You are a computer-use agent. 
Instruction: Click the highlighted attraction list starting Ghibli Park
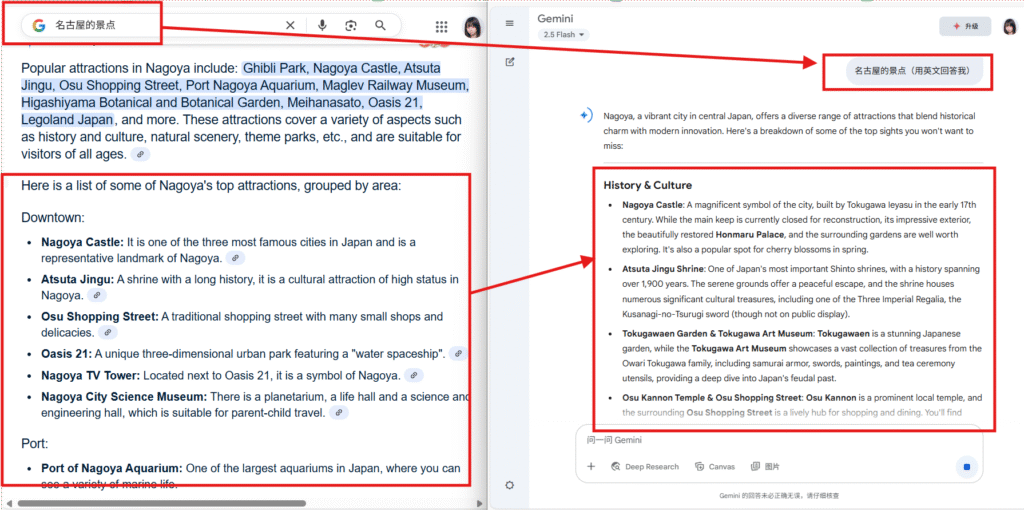[x=245, y=94]
